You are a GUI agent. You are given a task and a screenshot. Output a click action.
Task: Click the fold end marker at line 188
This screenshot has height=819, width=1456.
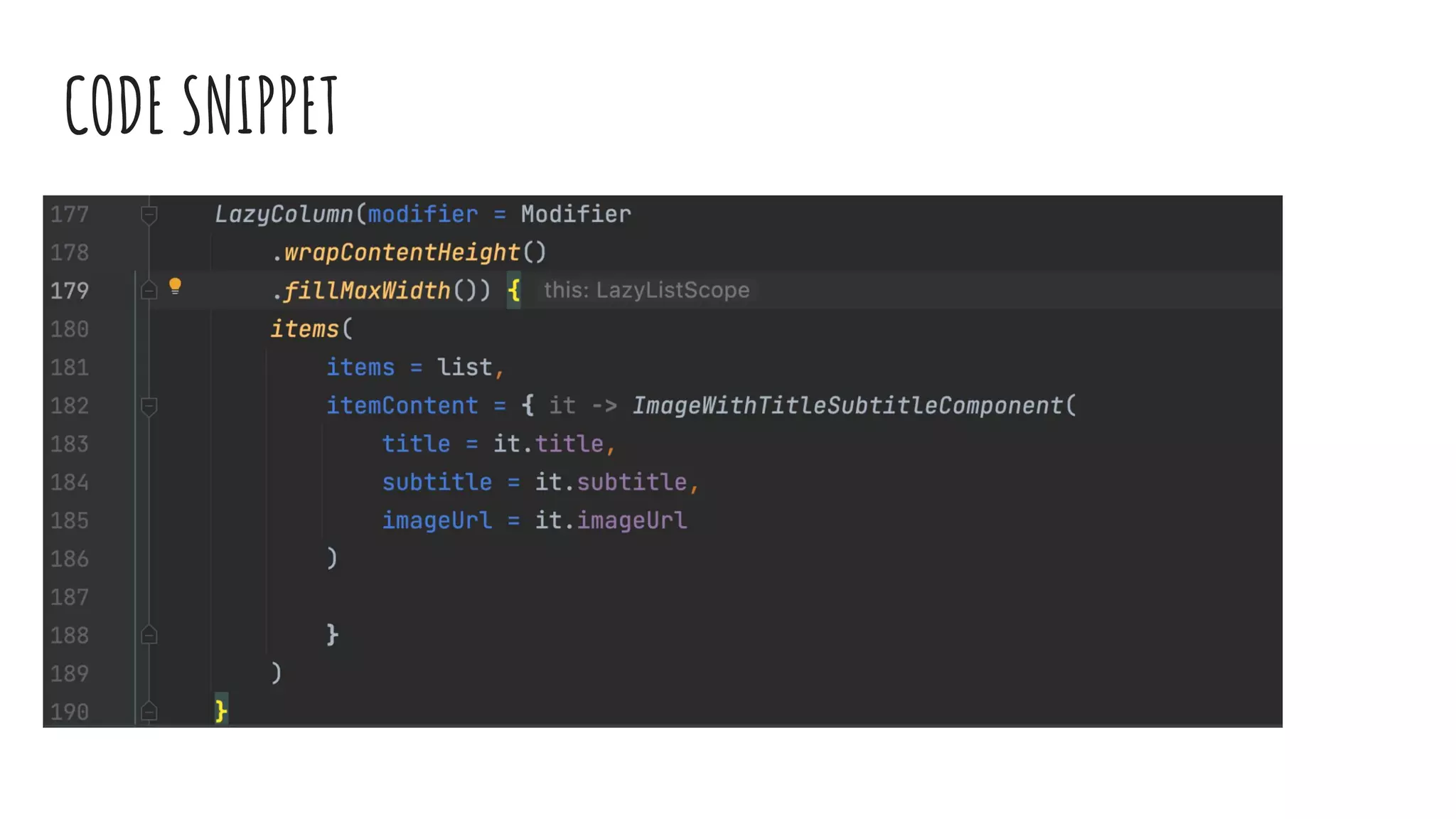tap(149, 635)
